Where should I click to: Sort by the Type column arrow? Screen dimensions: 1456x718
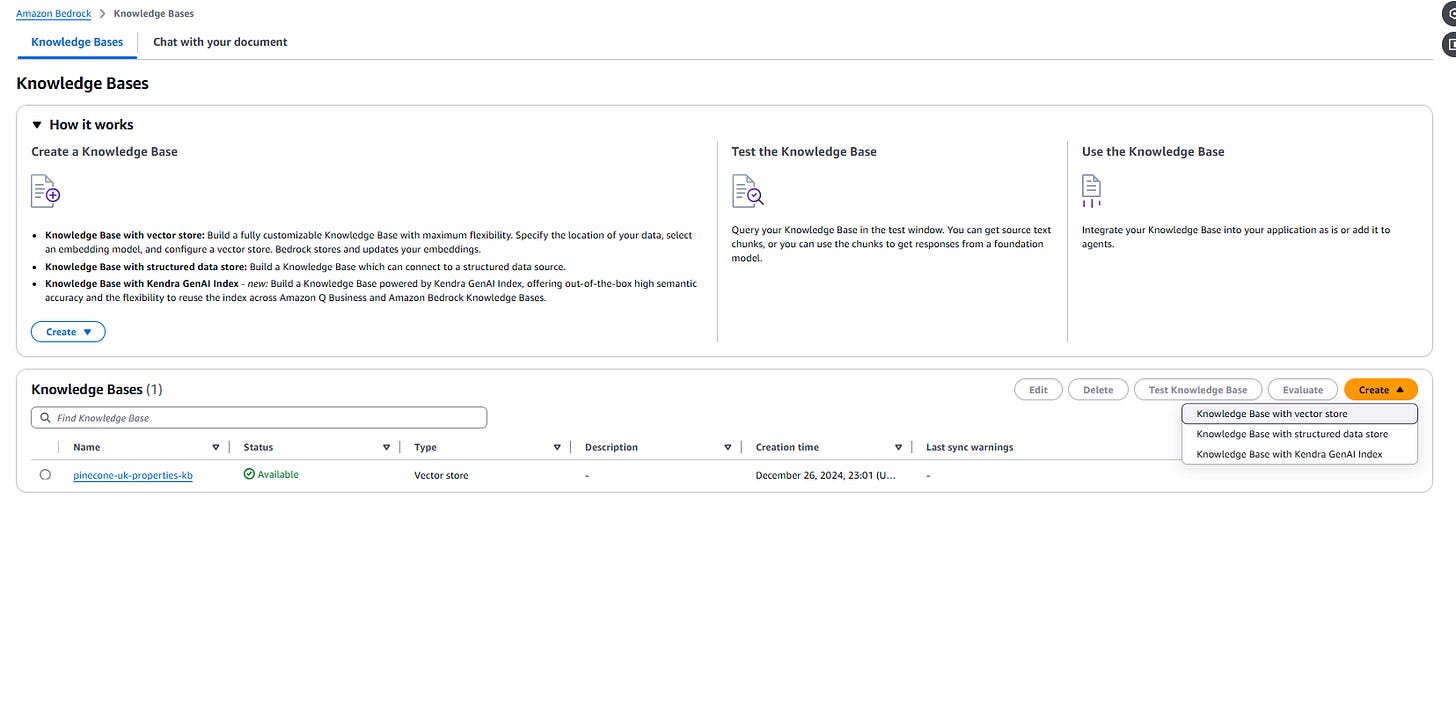coord(557,447)
